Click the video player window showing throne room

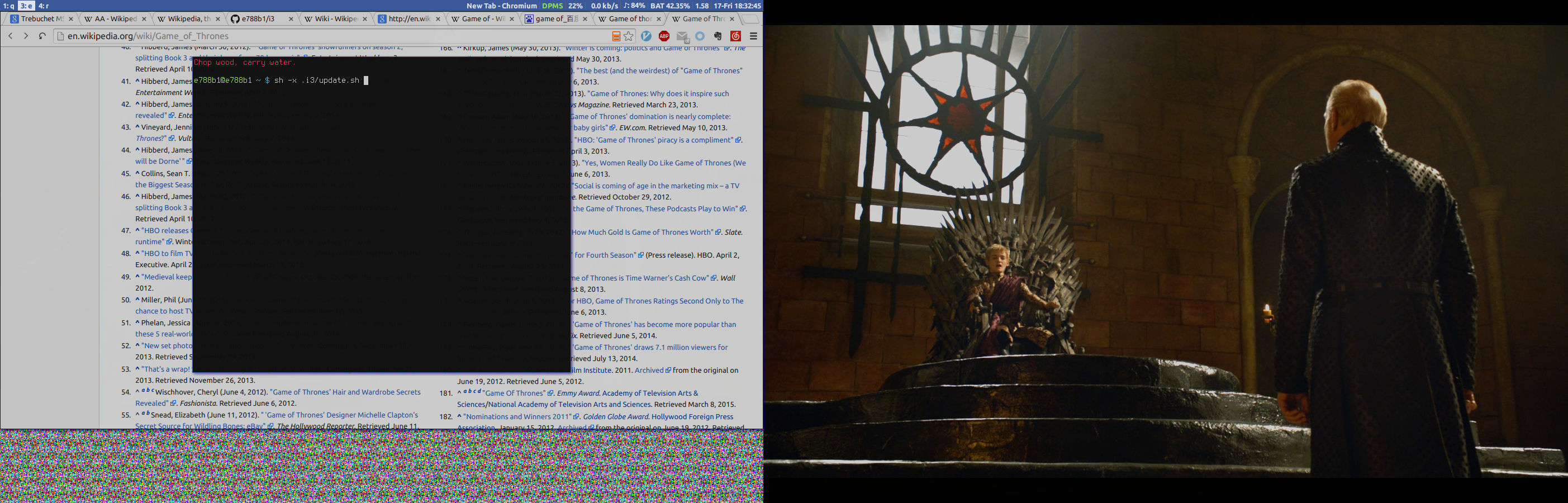(x=1166, y=251)
